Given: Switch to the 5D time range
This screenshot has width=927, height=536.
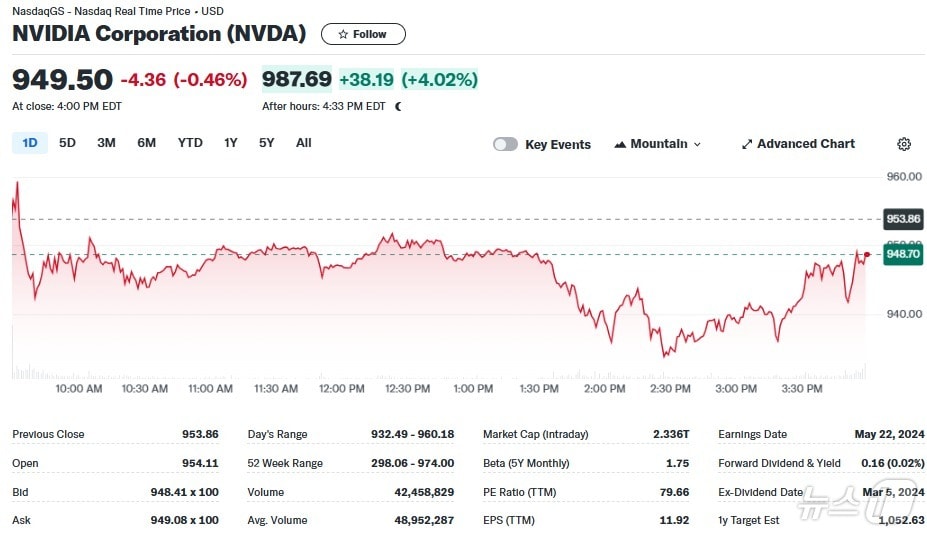Looking at the screenshot, I should click(67, 143).
